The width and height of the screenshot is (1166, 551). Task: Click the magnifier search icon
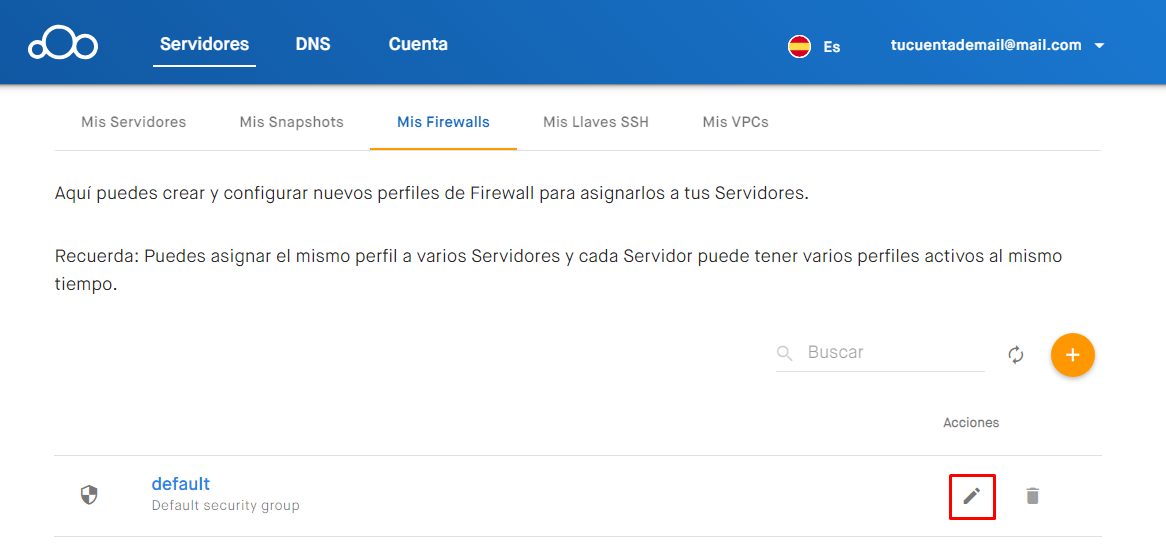click(x=785, y=353)
